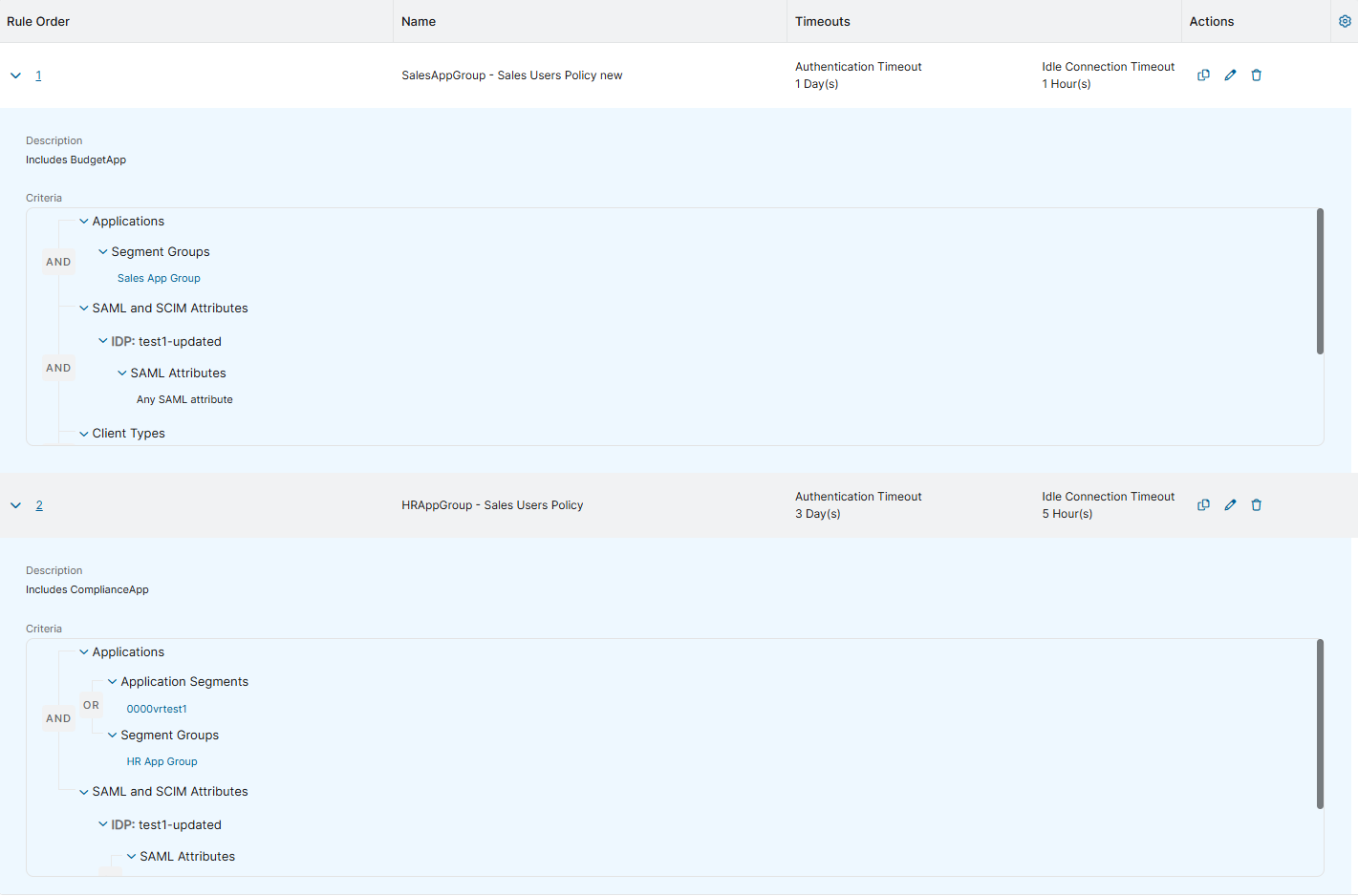
Task: Sort by Name column header
Action: click(x=419, y=21)
